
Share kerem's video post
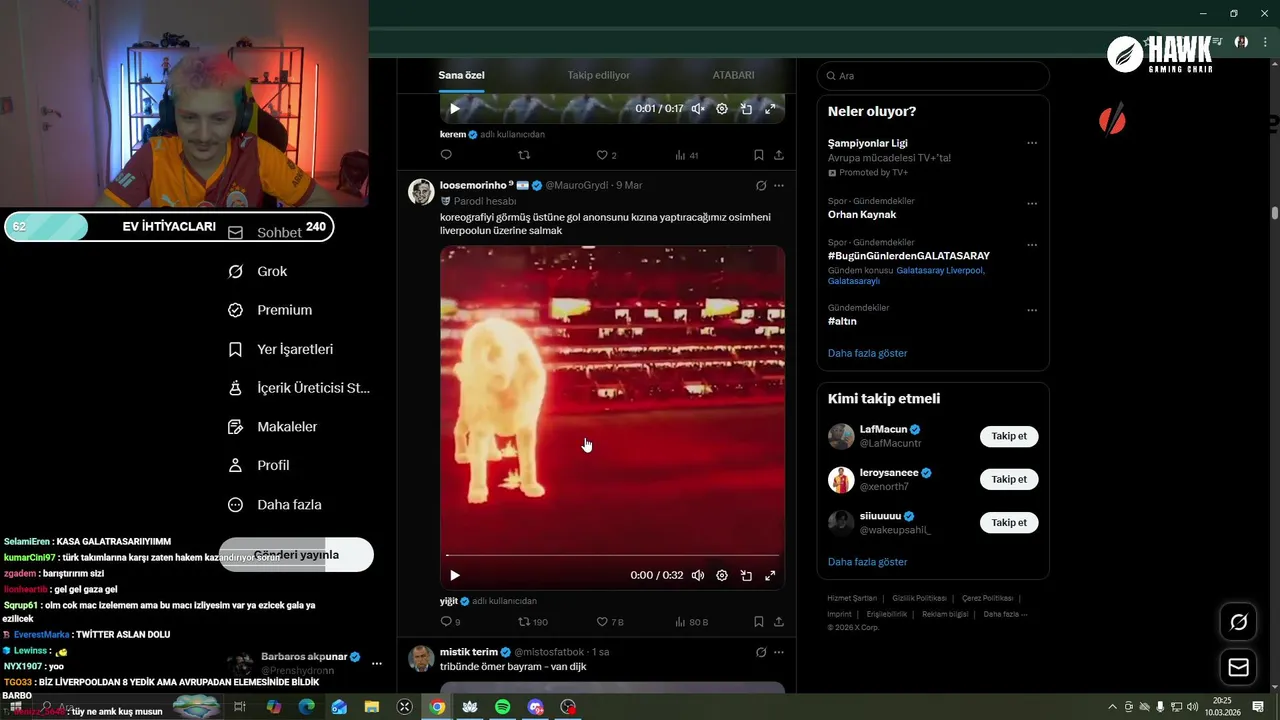[779, 155]
